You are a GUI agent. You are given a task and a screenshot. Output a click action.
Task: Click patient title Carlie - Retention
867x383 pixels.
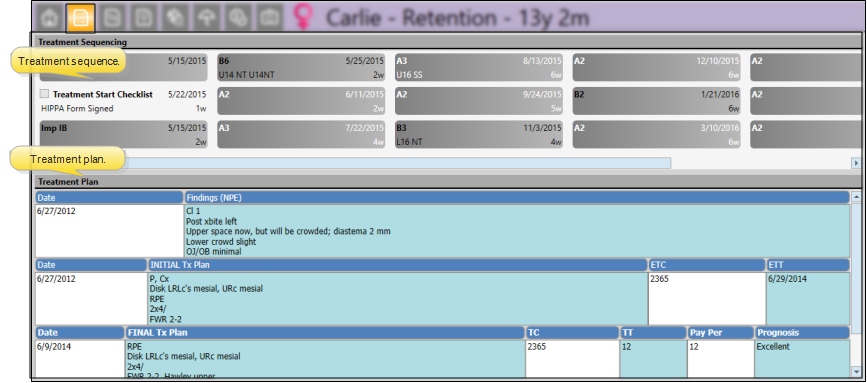tap(458, 18)
